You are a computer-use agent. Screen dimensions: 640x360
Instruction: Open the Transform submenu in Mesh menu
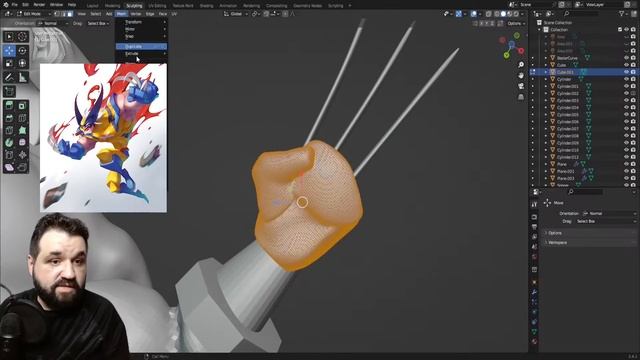point(141,22)
